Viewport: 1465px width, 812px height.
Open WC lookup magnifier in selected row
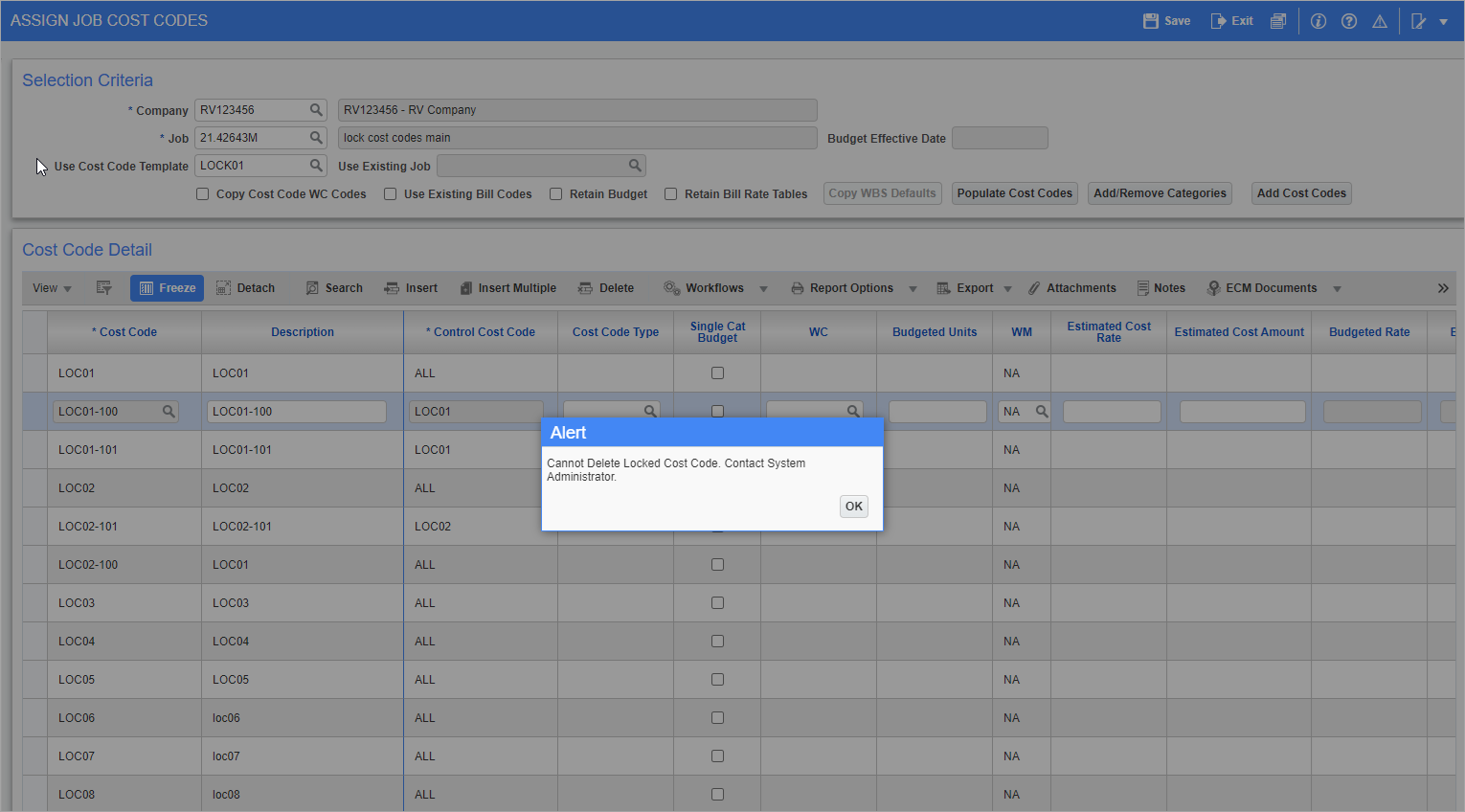pyautogui.click(x=852, y=412)
